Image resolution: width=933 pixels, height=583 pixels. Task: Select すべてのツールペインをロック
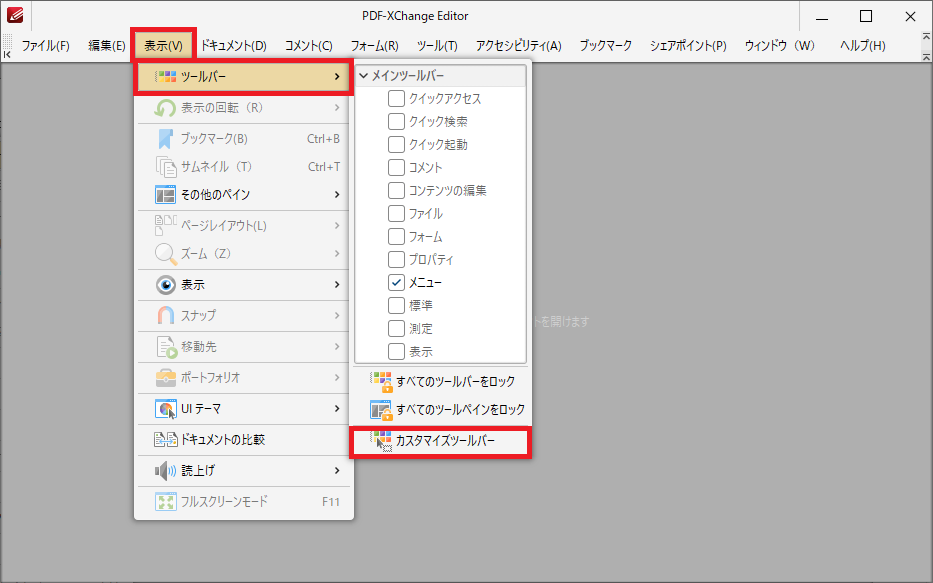pos(440,410)
